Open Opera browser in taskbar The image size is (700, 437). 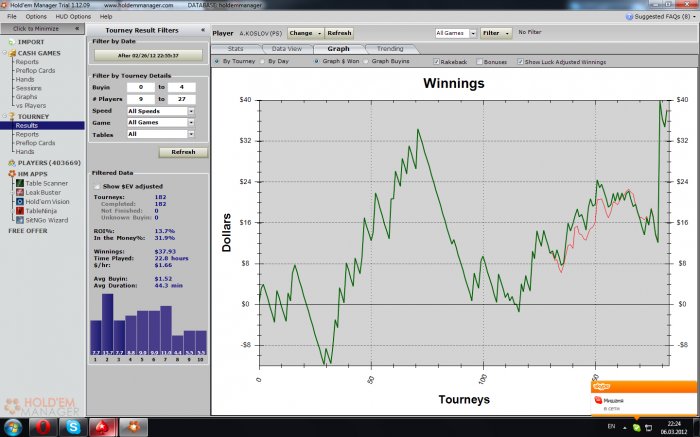43,427
